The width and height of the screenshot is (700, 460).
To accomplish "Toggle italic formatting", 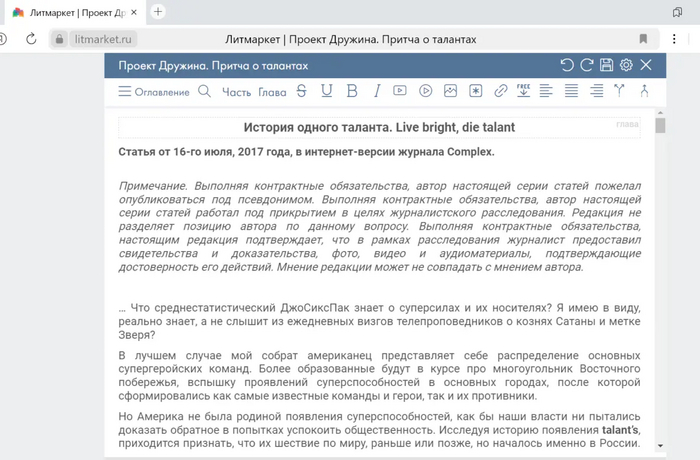I will pyautogui.click(x=377, y=91).
